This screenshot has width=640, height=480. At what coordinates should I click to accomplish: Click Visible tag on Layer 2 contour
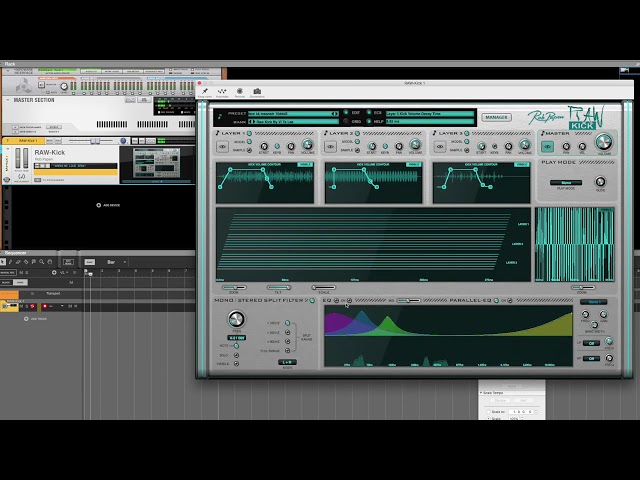click(413, 164)
